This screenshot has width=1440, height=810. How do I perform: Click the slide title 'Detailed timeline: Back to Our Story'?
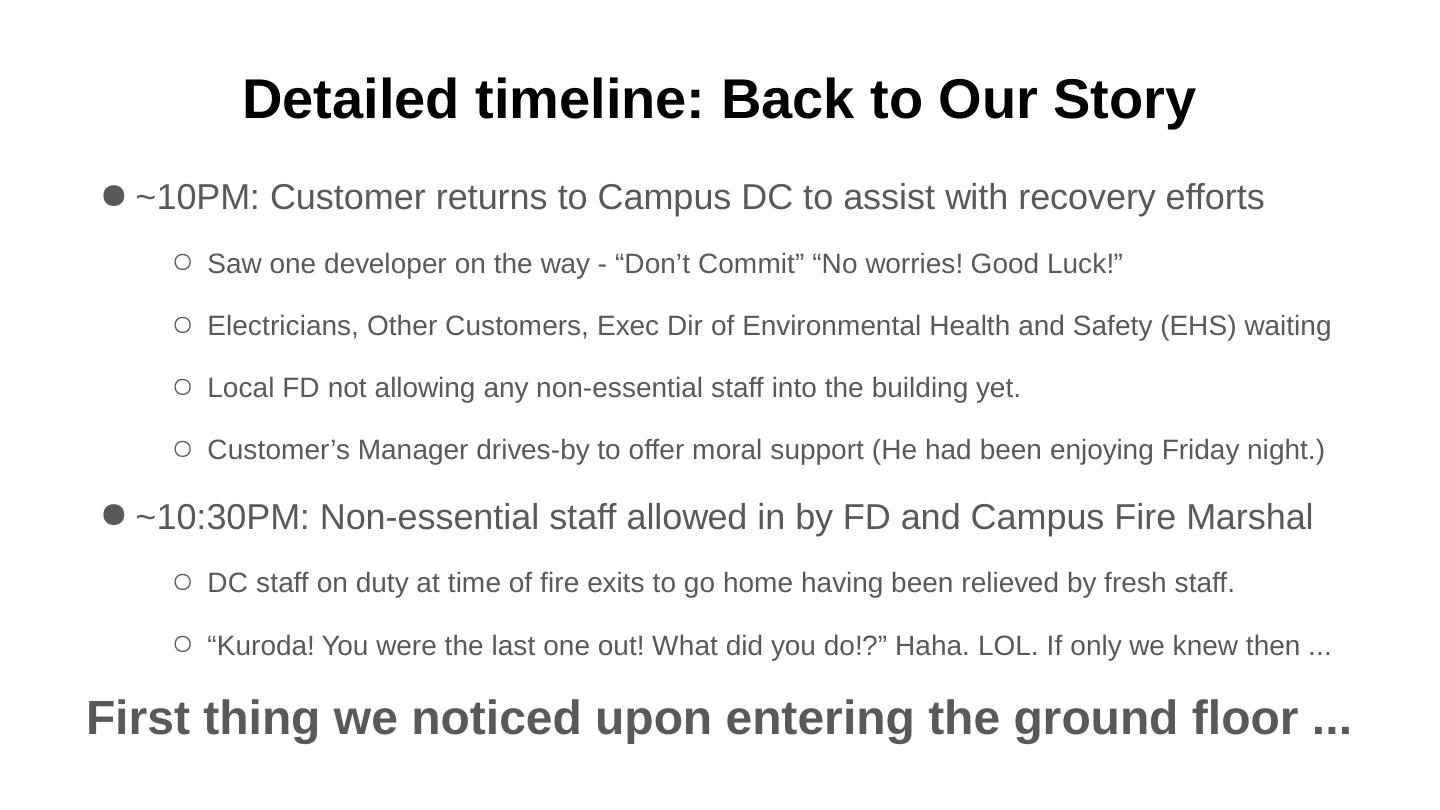tap(718, 100)
